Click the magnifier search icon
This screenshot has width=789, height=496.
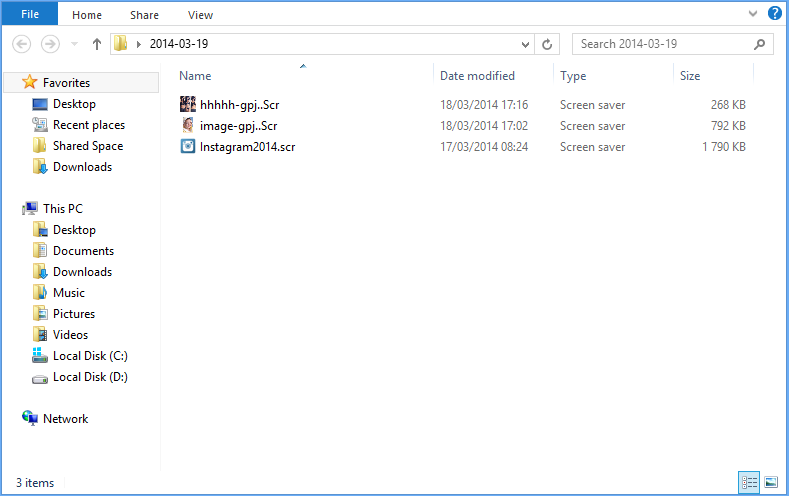click(759, 44)
